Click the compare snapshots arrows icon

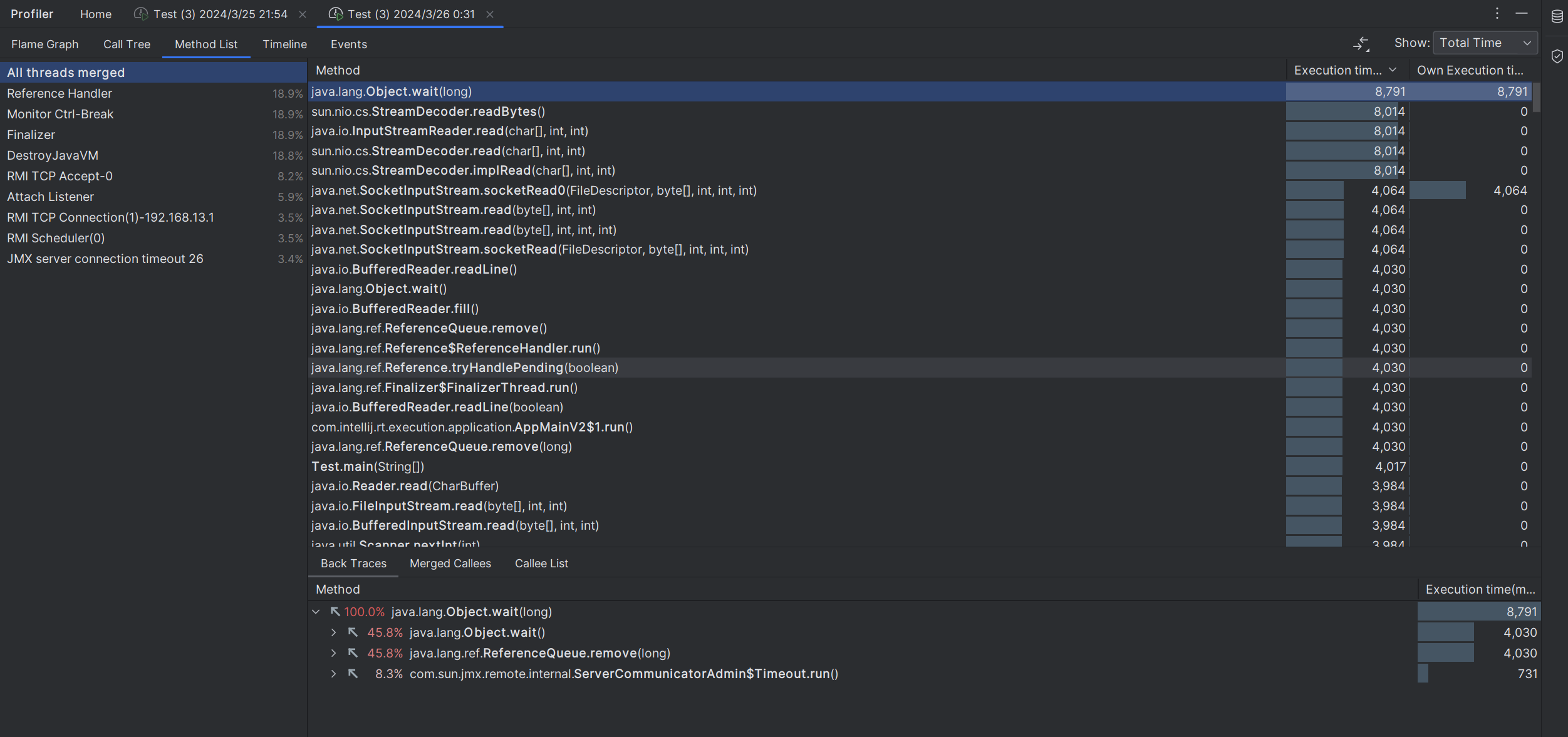(x=1361, y=44)
